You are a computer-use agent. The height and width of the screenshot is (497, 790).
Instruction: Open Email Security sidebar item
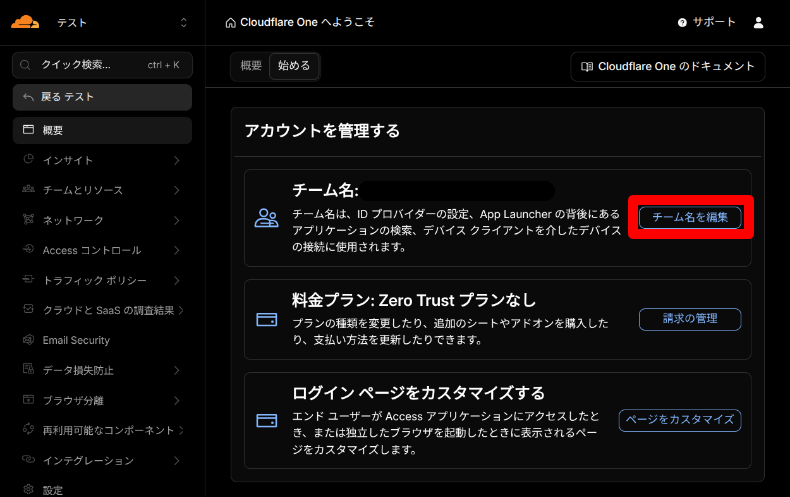click(102, 340)
